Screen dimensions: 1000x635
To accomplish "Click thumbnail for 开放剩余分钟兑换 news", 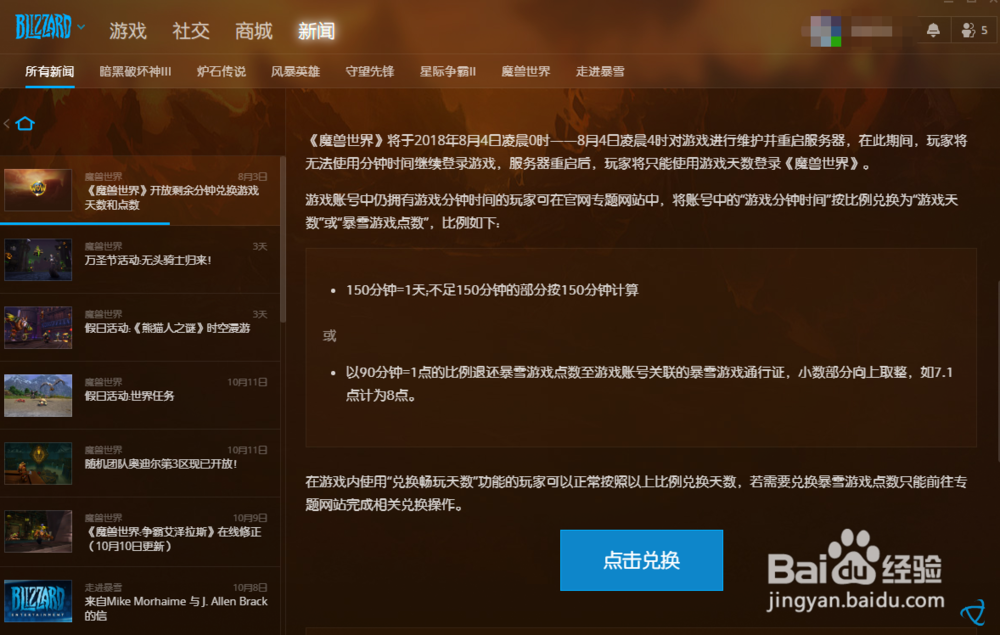I will tap(38, 189).
